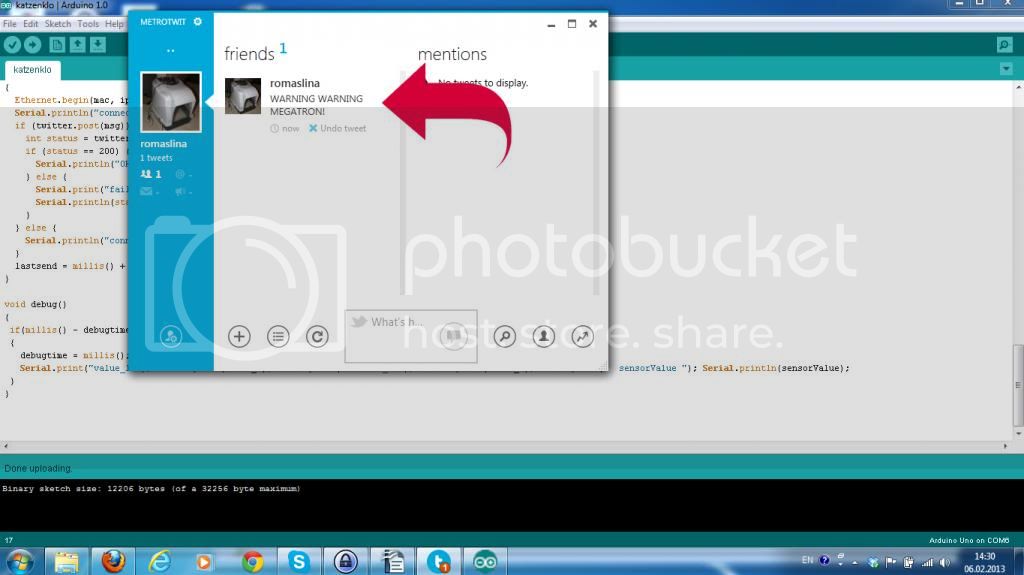Open the trends chart icon in MetroTwit
1024x575 pixels.
click(583, 337)
